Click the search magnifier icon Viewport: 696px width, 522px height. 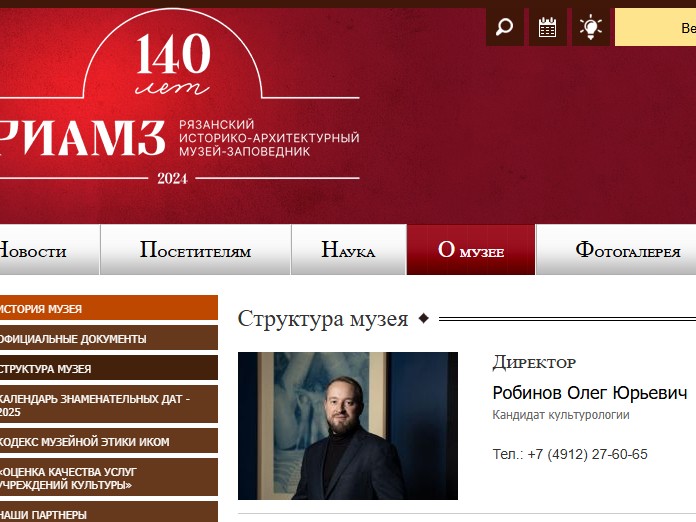505,27
